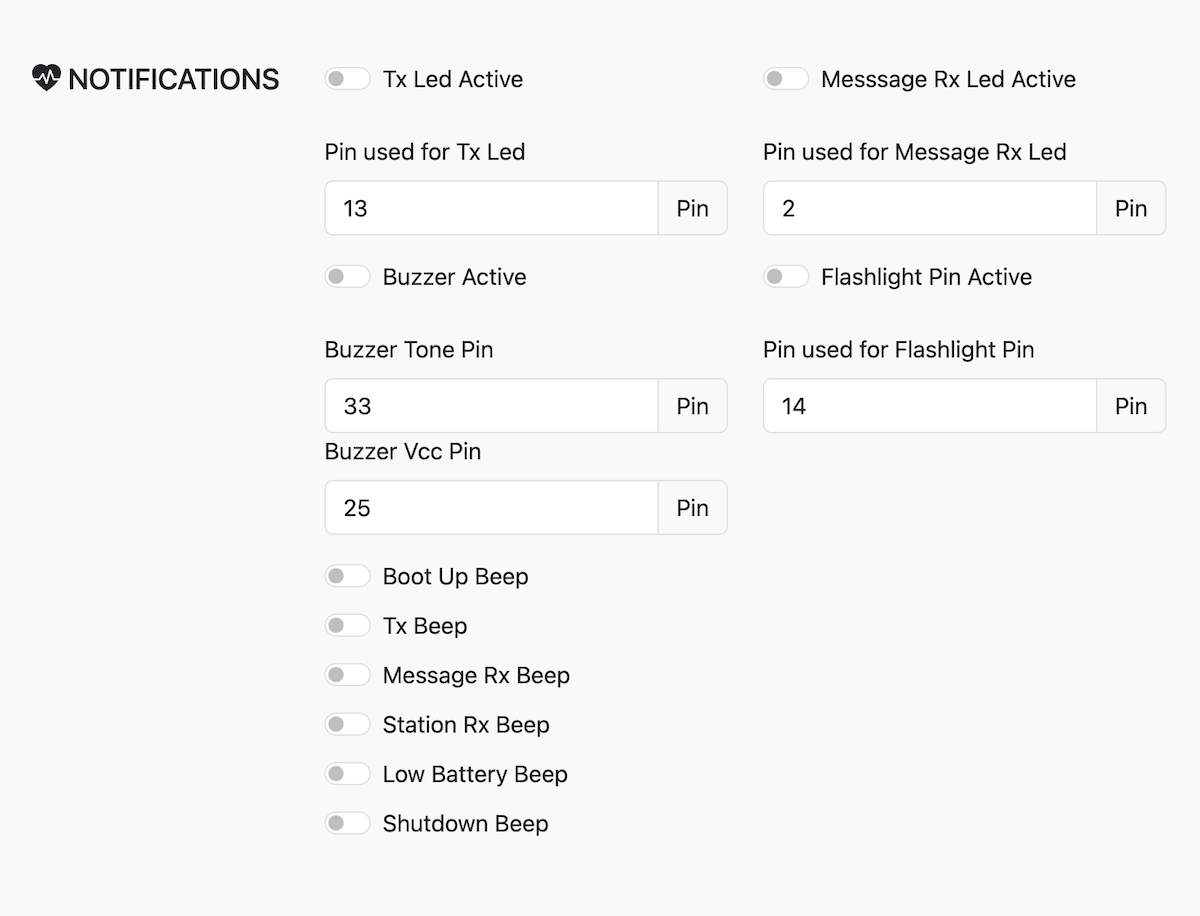
Task: Turn on Messsage Rx Led Active switch
Action: (785, 79)
